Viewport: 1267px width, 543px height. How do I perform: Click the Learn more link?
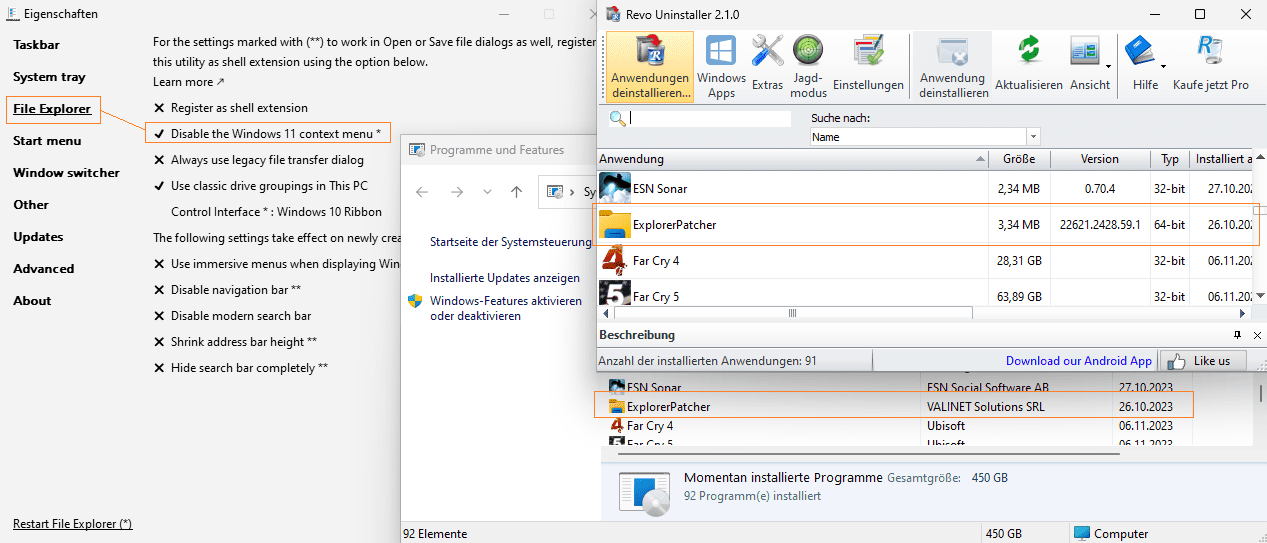coord(189,82)
